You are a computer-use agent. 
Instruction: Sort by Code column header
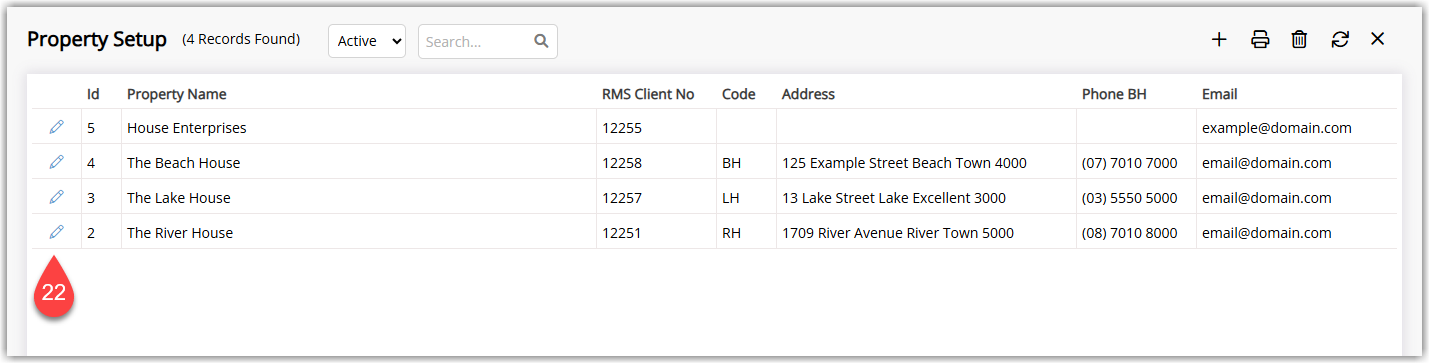(738, 94)
